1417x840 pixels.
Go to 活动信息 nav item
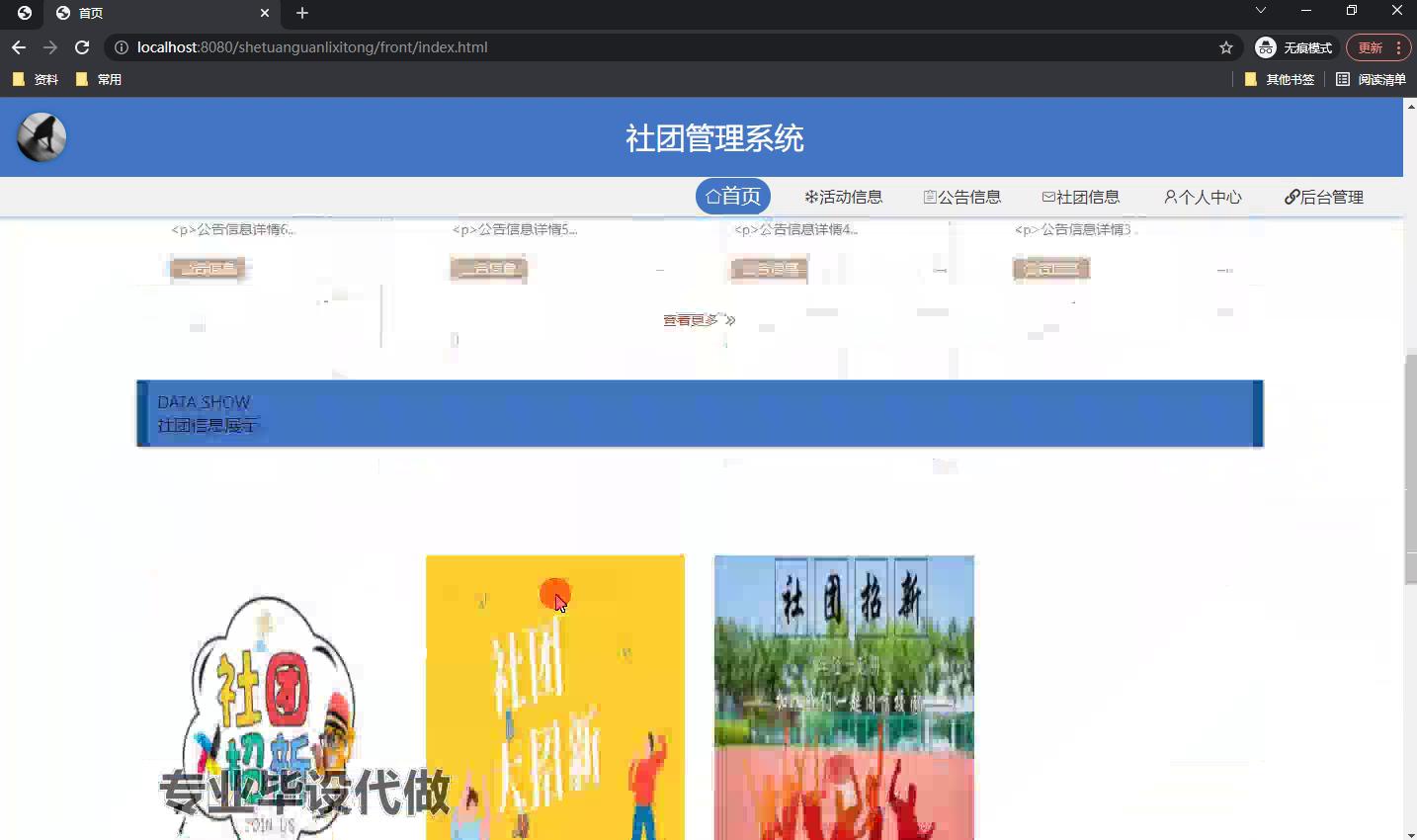click(843, 197)
